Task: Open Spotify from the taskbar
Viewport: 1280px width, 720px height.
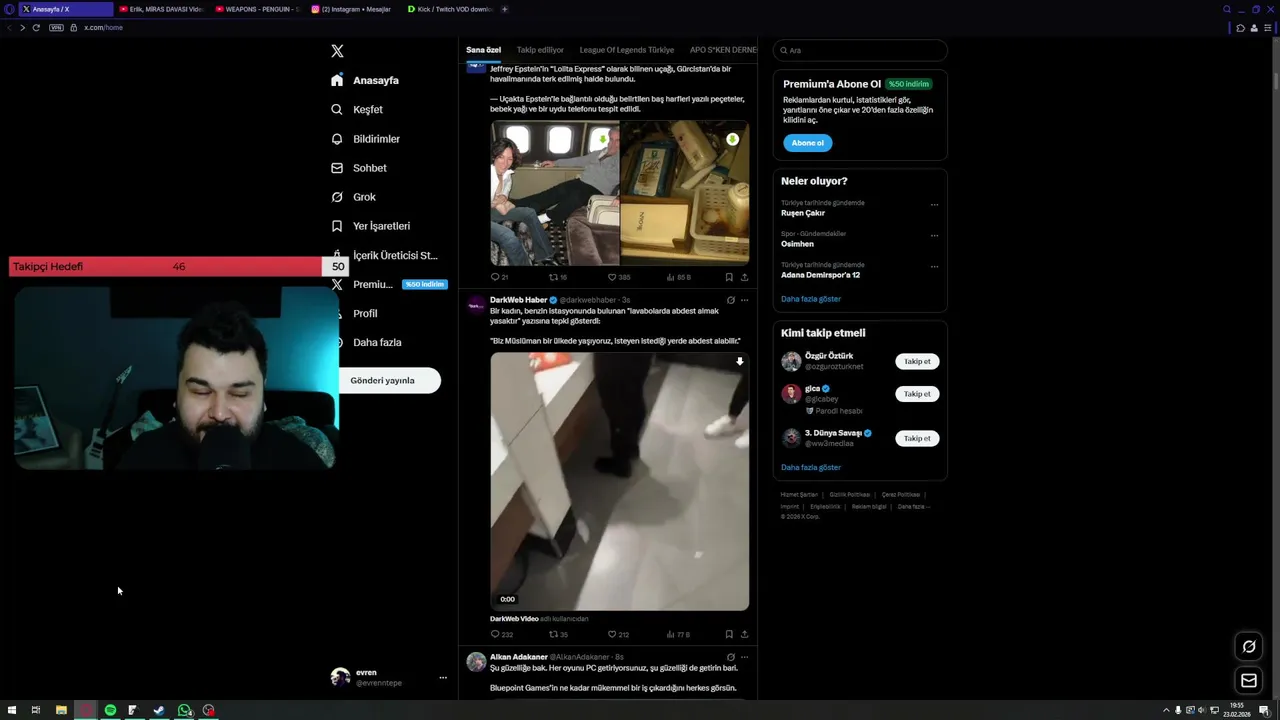Action: point(110,710)
